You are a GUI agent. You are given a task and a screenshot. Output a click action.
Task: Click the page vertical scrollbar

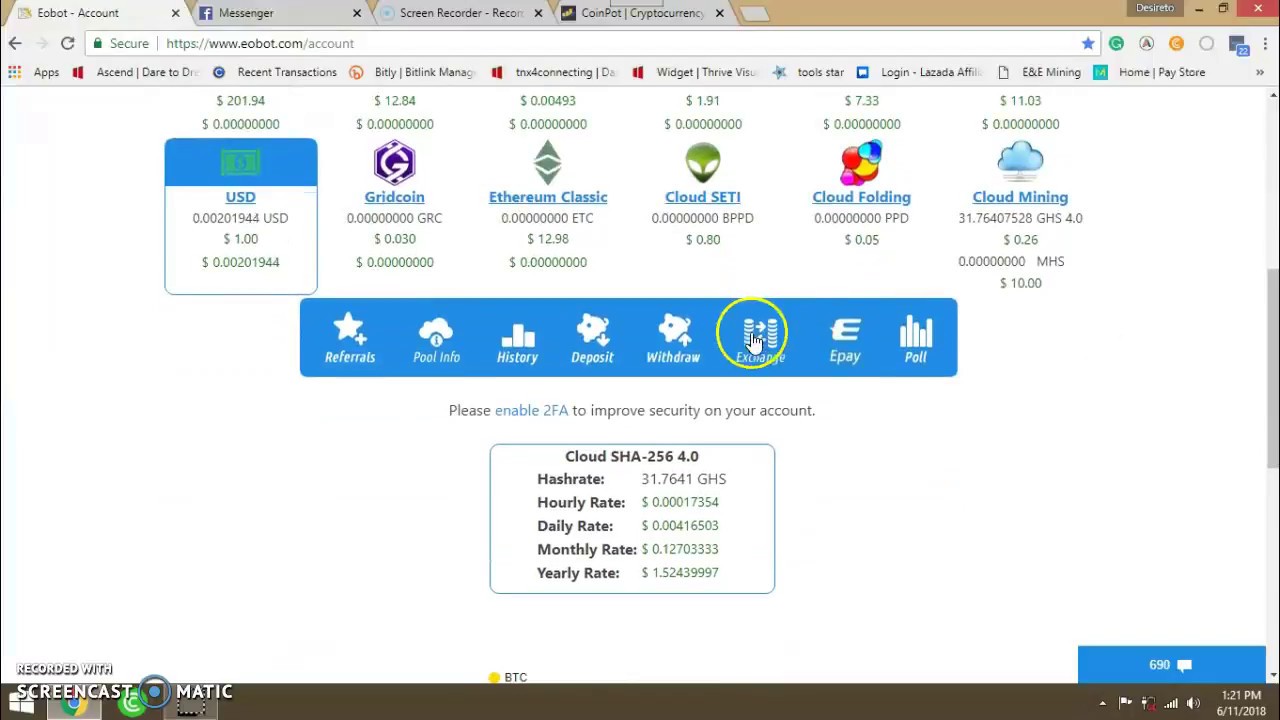[1272, 366]
